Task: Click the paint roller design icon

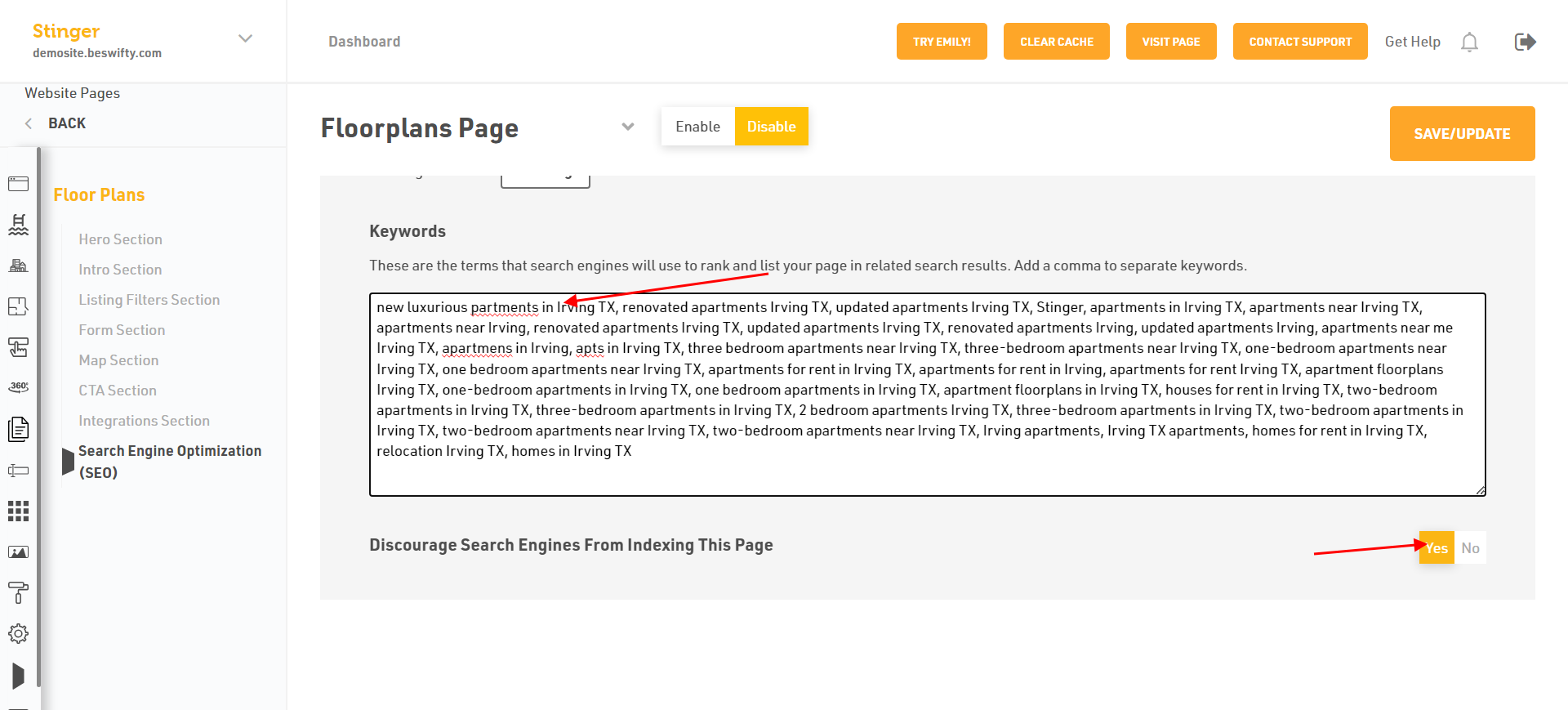Action: [18, 593]
